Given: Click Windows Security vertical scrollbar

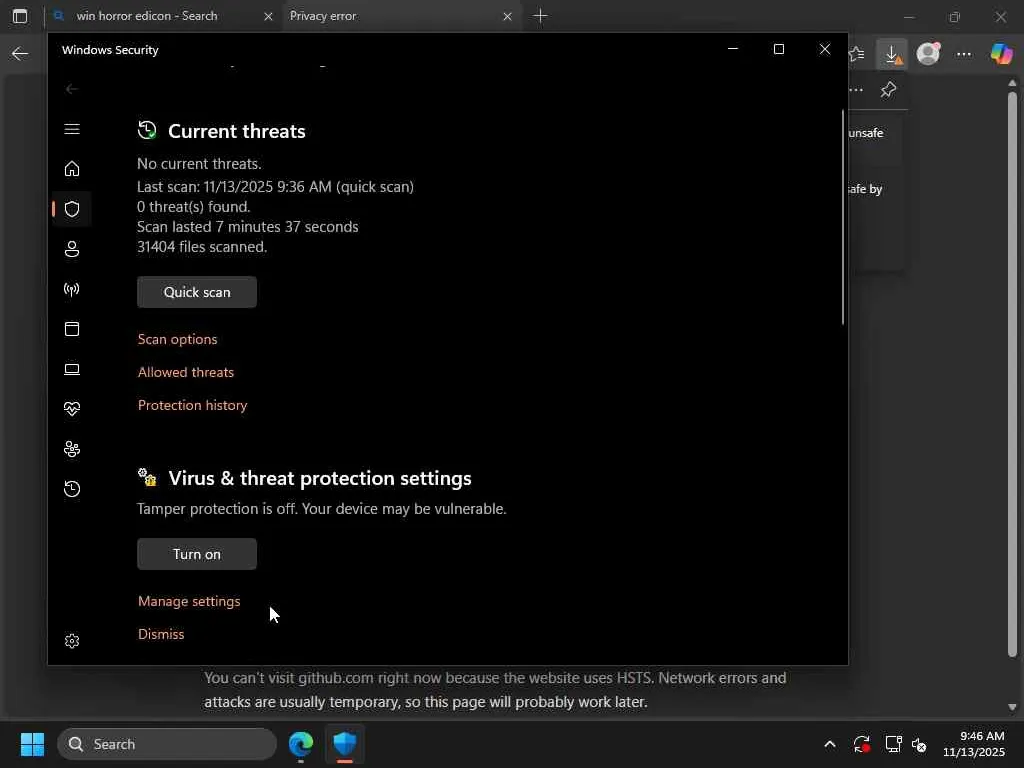Looking at the screenshot, I should coord(843,217).
